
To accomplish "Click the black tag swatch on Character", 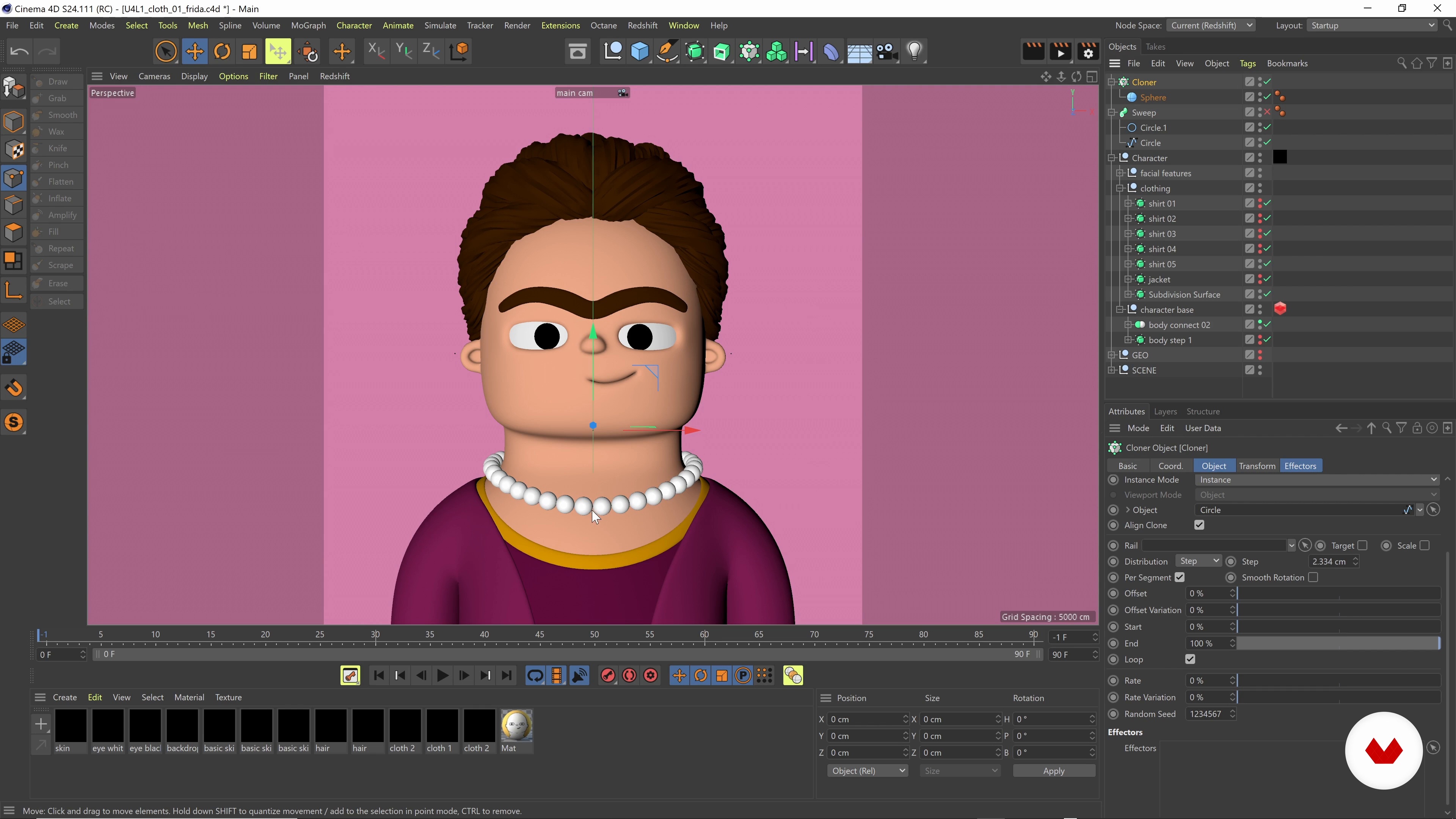I will [x=1280, y=158].
